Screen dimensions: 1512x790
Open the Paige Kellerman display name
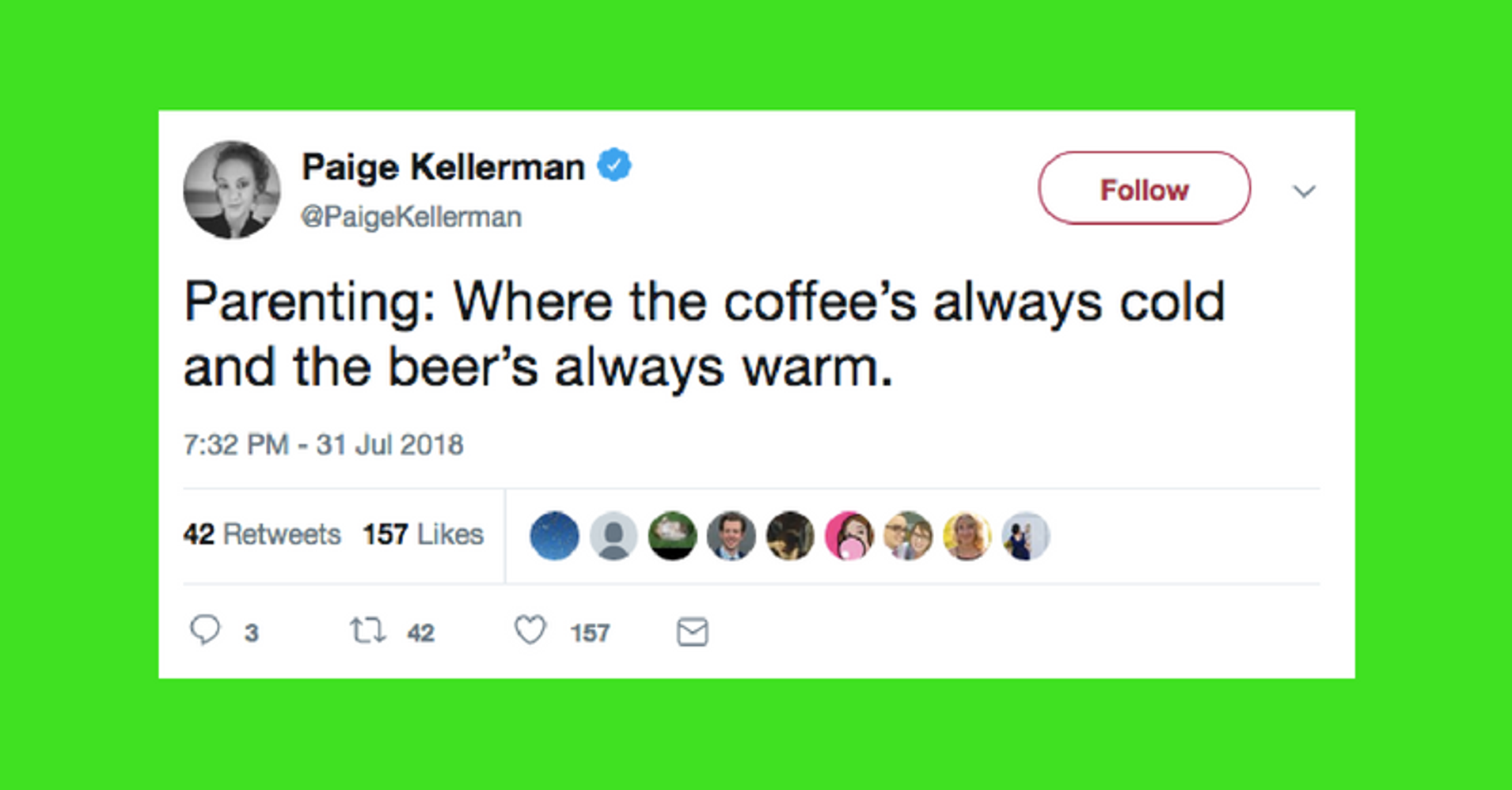(443, 167)
